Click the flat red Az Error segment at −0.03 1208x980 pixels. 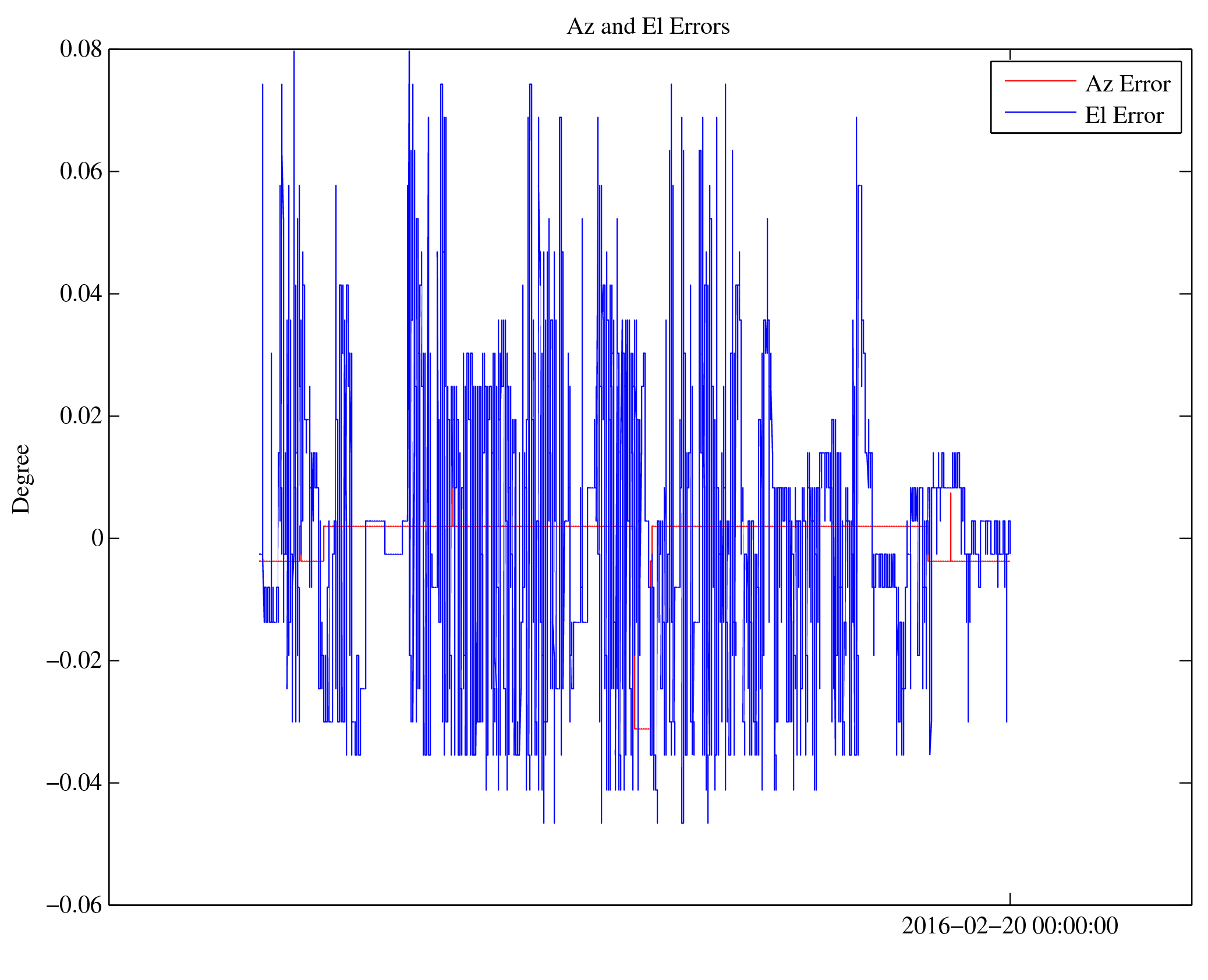[x=642, y=728]
